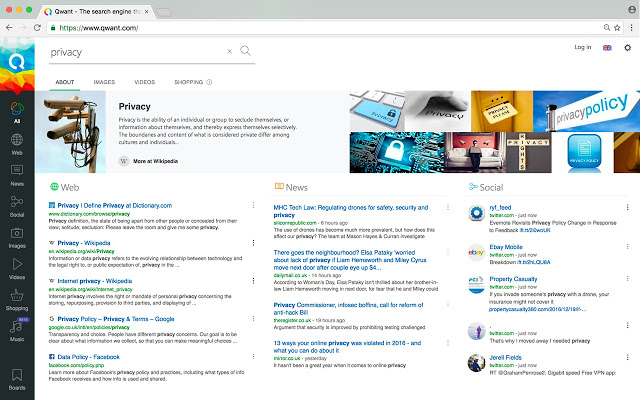Change language via UK flag icon

pyautogui.click(x=607, y=48)
